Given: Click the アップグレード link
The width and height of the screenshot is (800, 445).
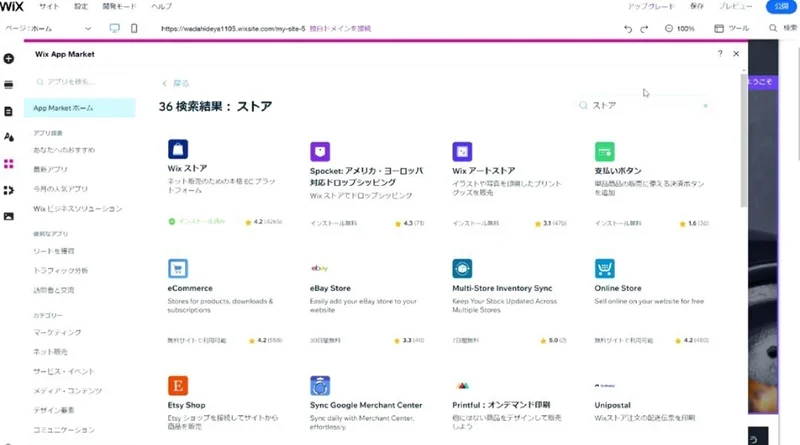Looking at the screenshot, I should tap(651, 6).
